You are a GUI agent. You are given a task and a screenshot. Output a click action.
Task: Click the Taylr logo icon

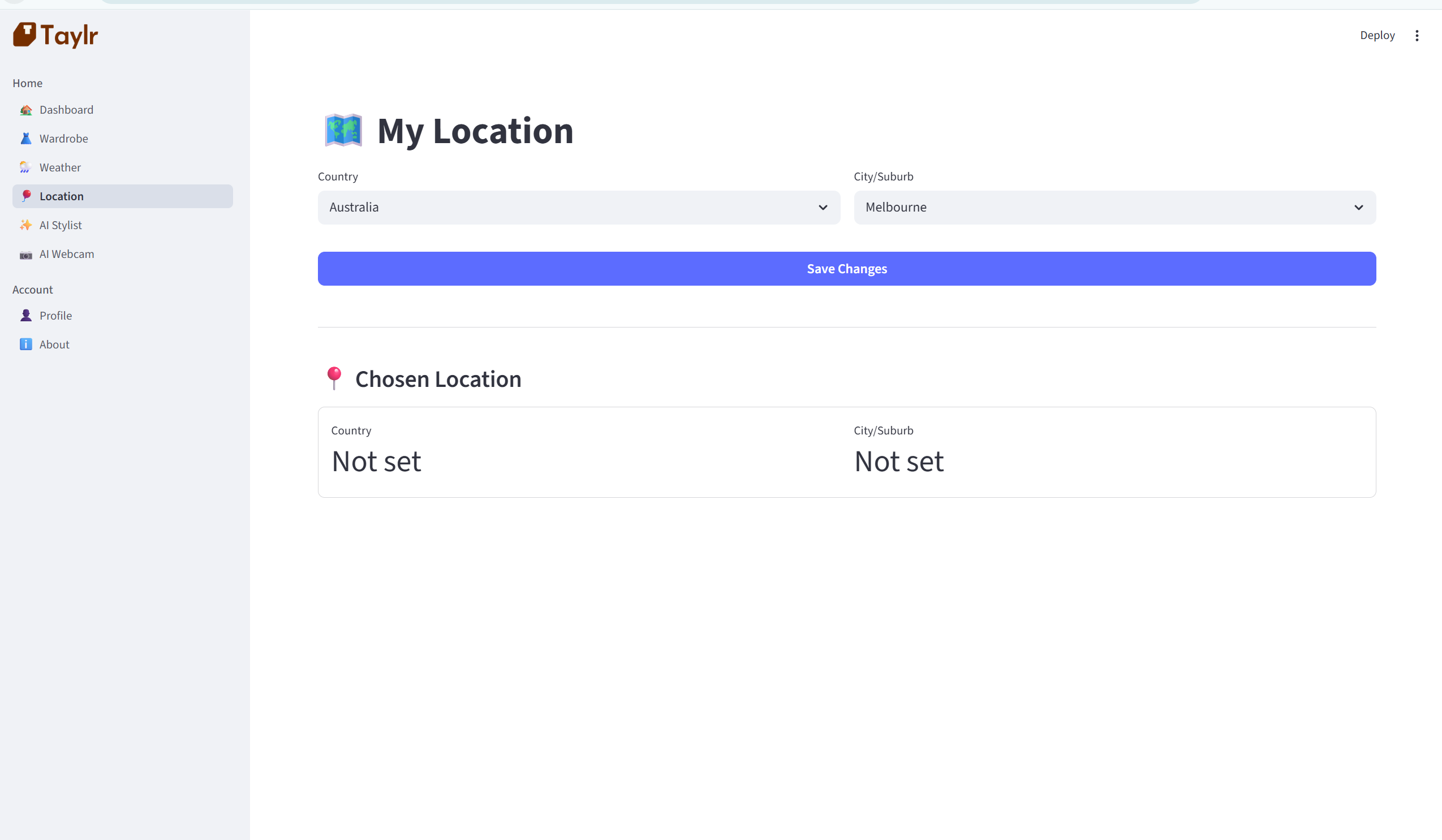tap(24, 35)
